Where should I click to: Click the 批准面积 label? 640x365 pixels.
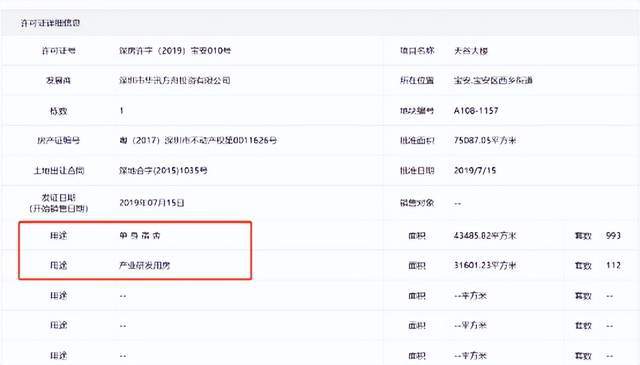[417, 140]
